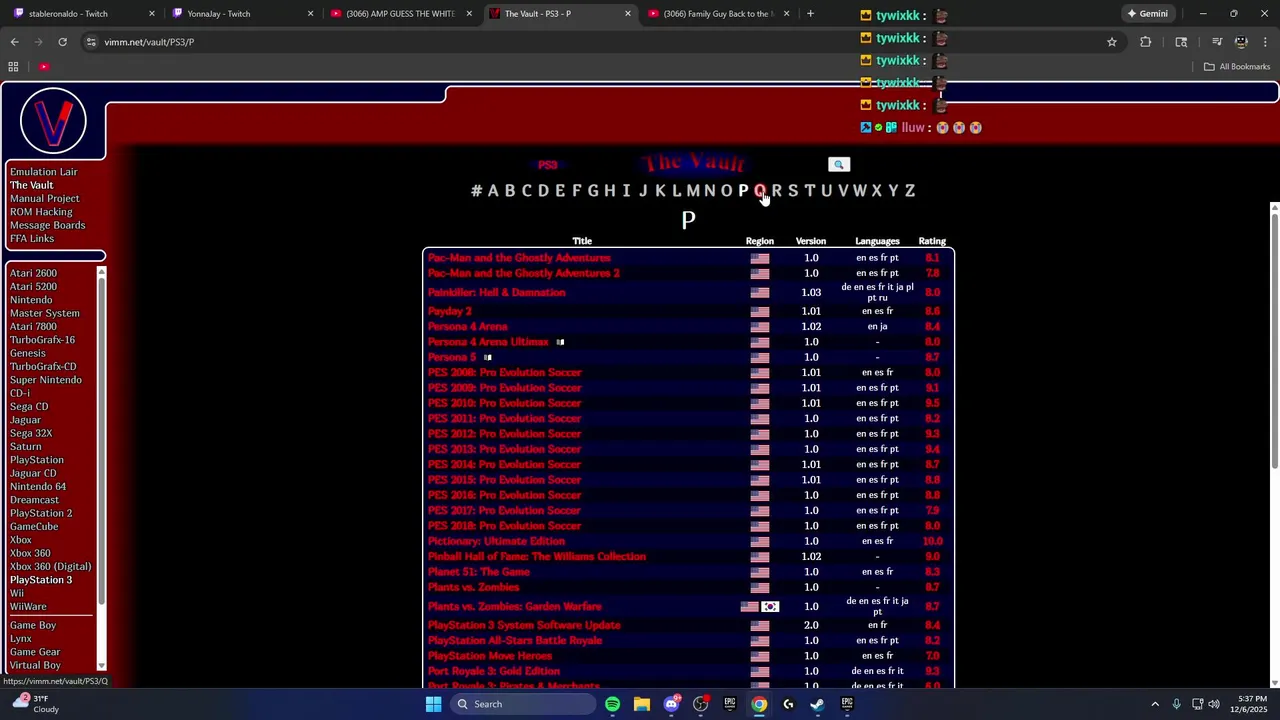The height and width of the screenshot is (720, 1280).
Task: Open the YouTube bookmark shortcut
Action: (44, 67)
